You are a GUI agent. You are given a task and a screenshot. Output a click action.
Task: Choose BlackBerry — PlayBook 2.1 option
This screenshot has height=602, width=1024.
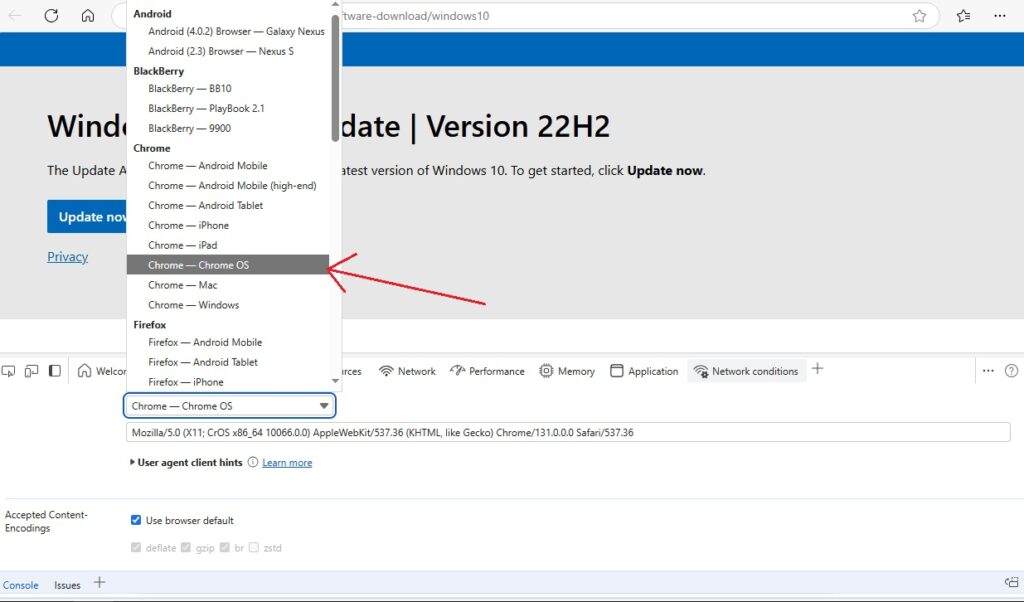pyautogui.click(x=228, y=108)
